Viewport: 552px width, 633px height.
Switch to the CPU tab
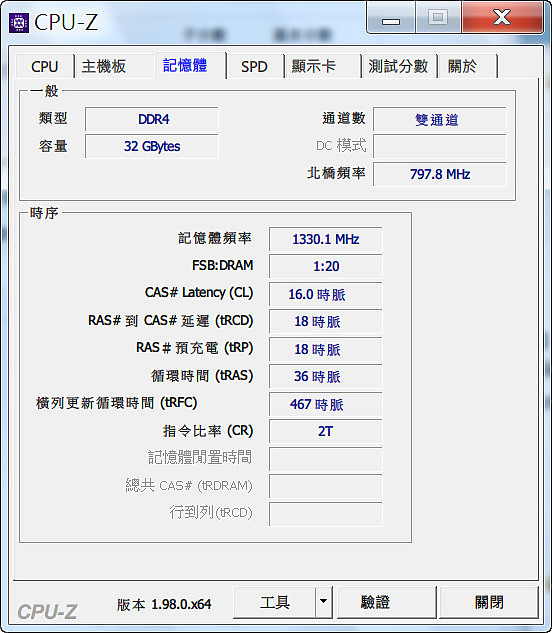tap(45, 66)
